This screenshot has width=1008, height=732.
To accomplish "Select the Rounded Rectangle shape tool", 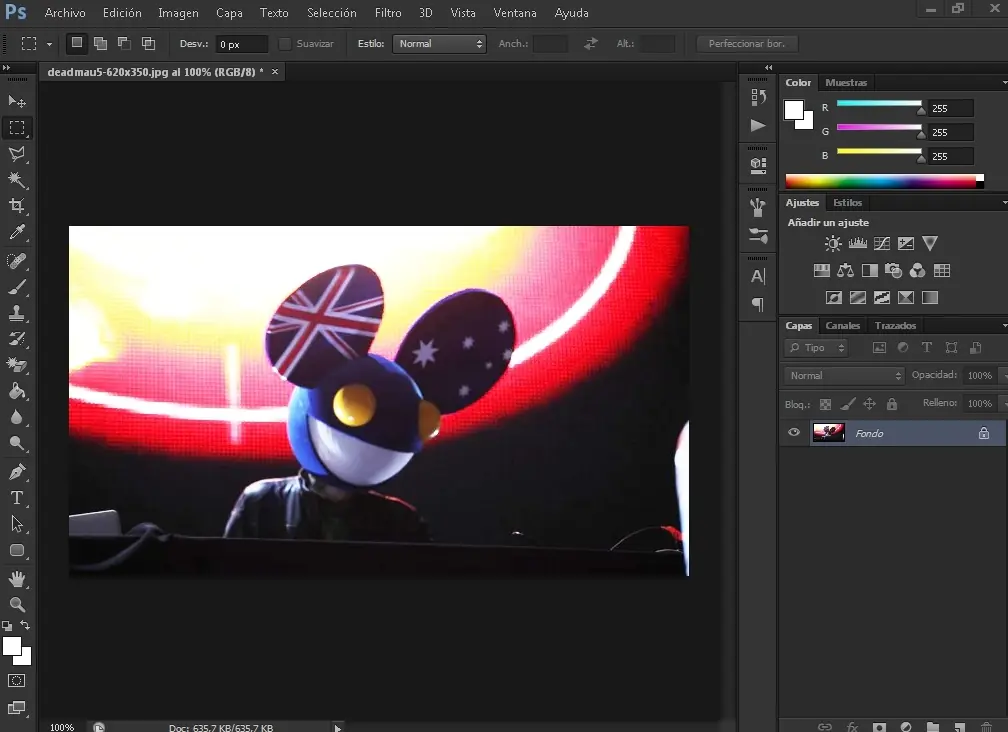I will click(x=17, y=551).
